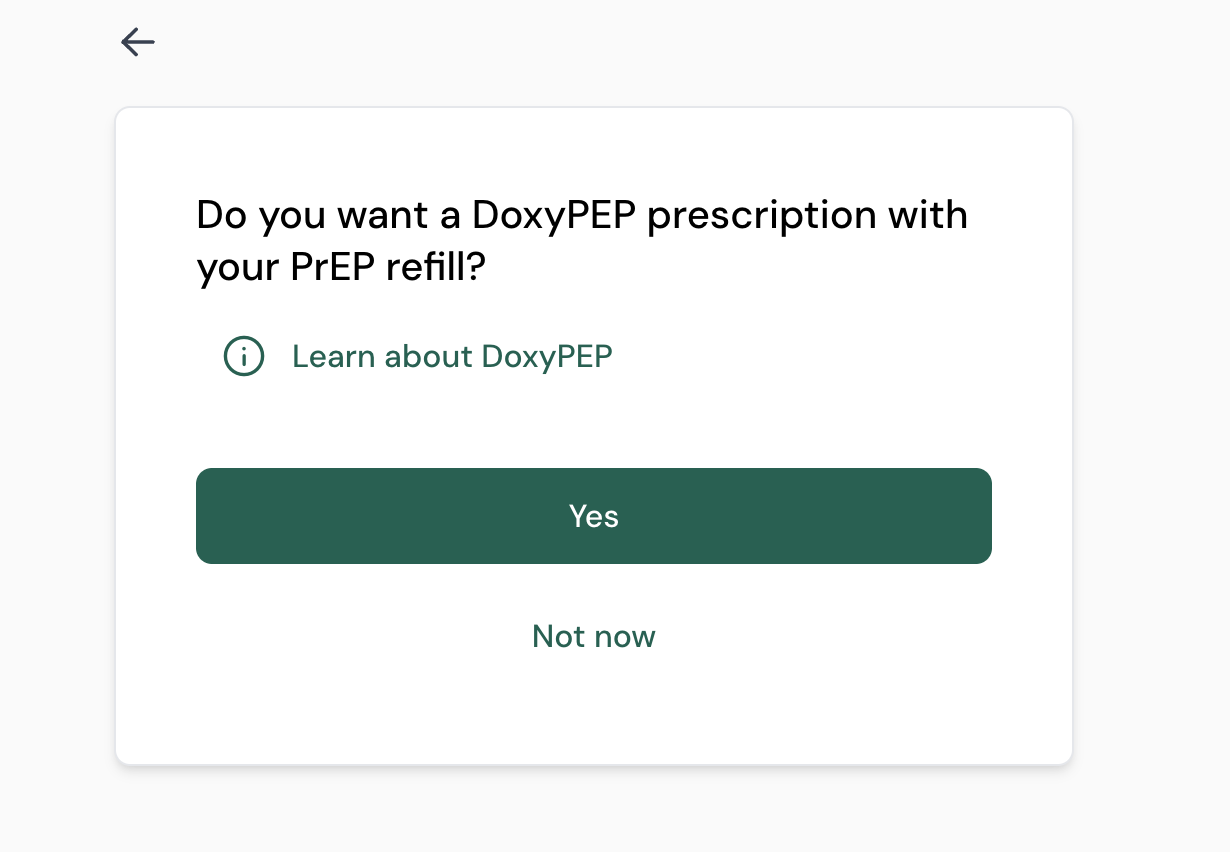The height and width of the screenshot is (852, 1230).
Task: Click the Not now text button
Action: pos(594,636)
